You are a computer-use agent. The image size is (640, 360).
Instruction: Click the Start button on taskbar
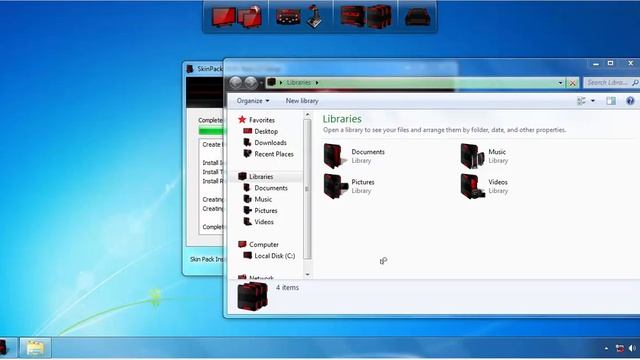[3, 347]
